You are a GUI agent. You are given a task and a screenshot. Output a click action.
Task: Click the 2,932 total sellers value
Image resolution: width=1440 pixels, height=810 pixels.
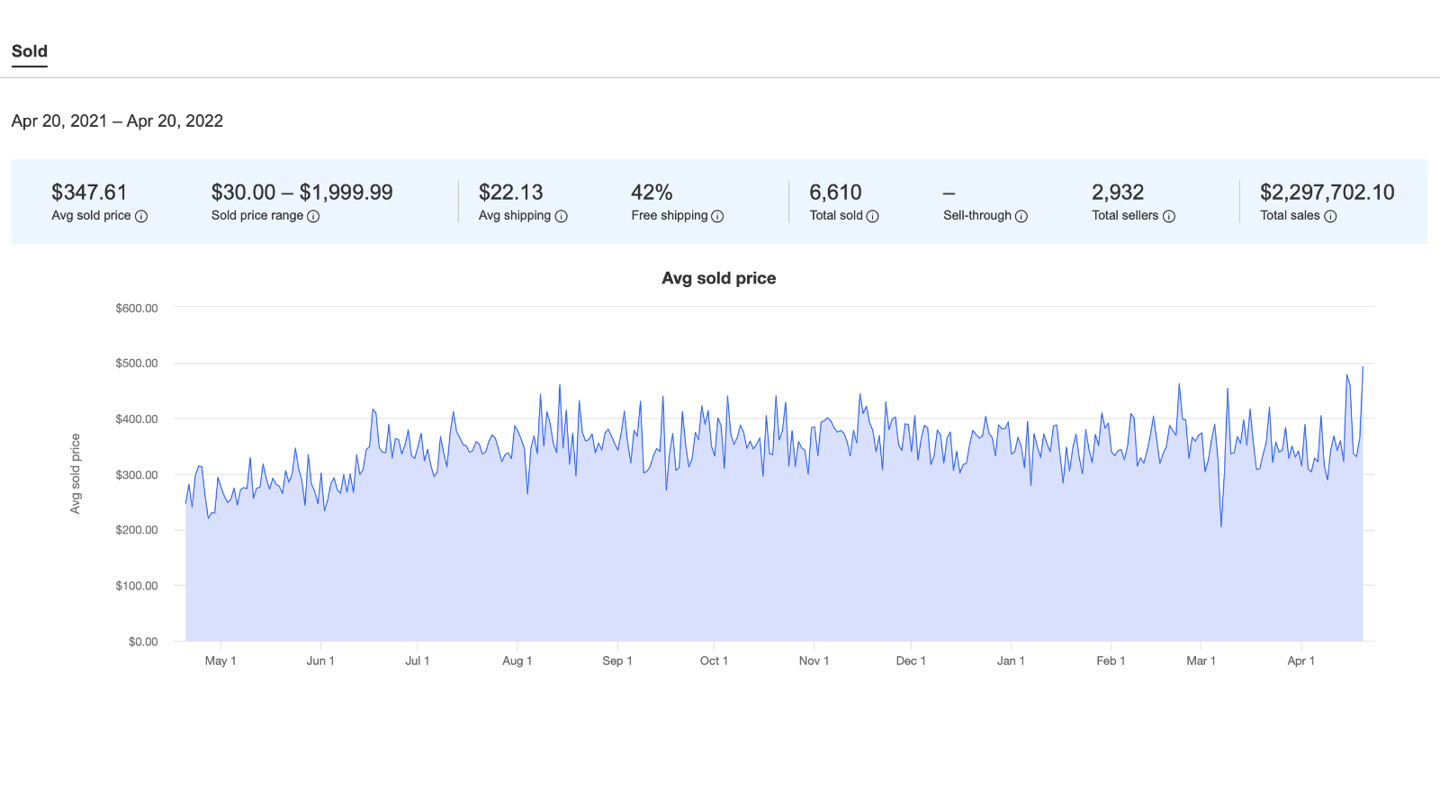click(x=1118, y=192)
